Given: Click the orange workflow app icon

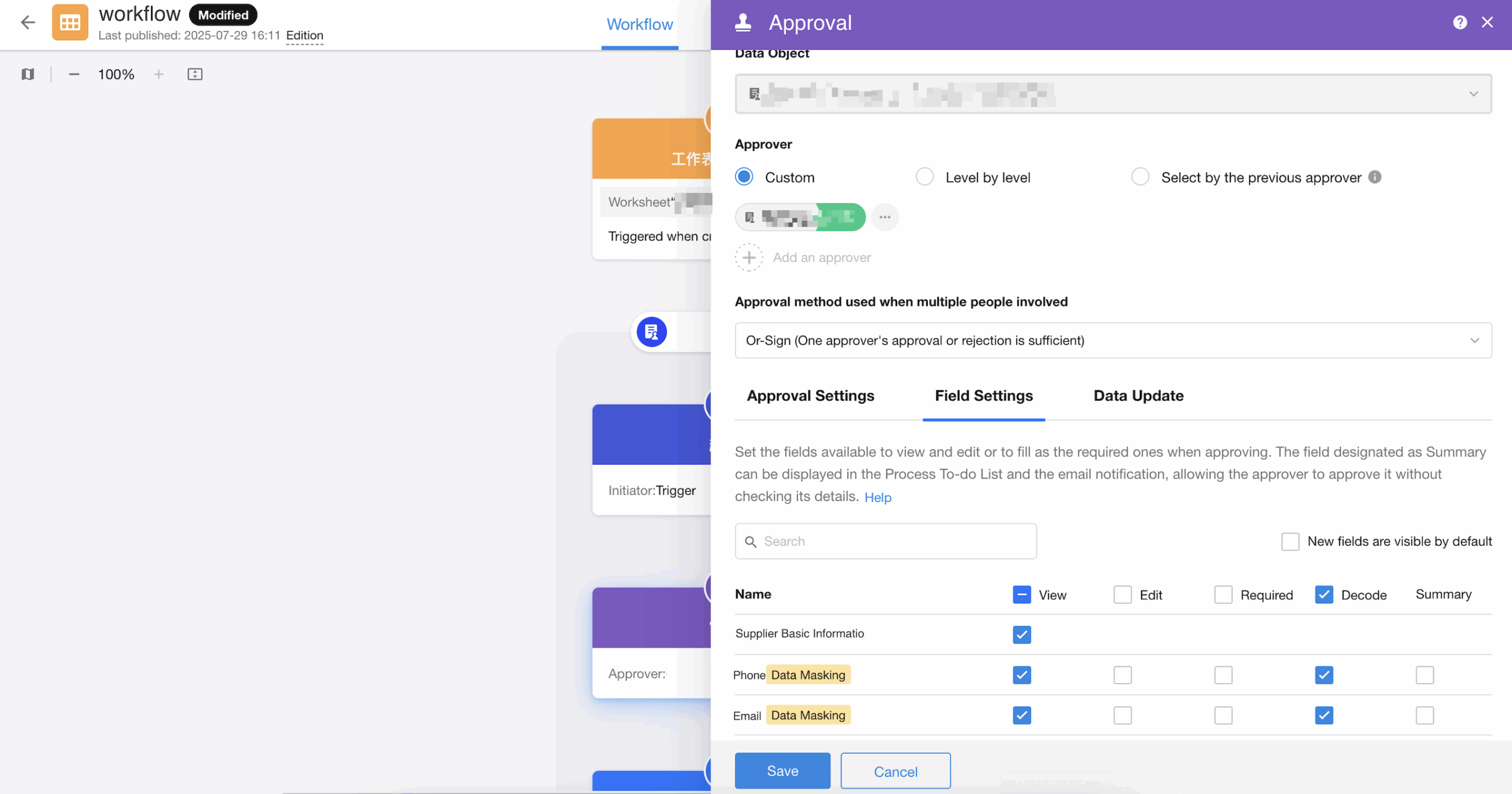Looking at the screenshot, I should 70,22.
